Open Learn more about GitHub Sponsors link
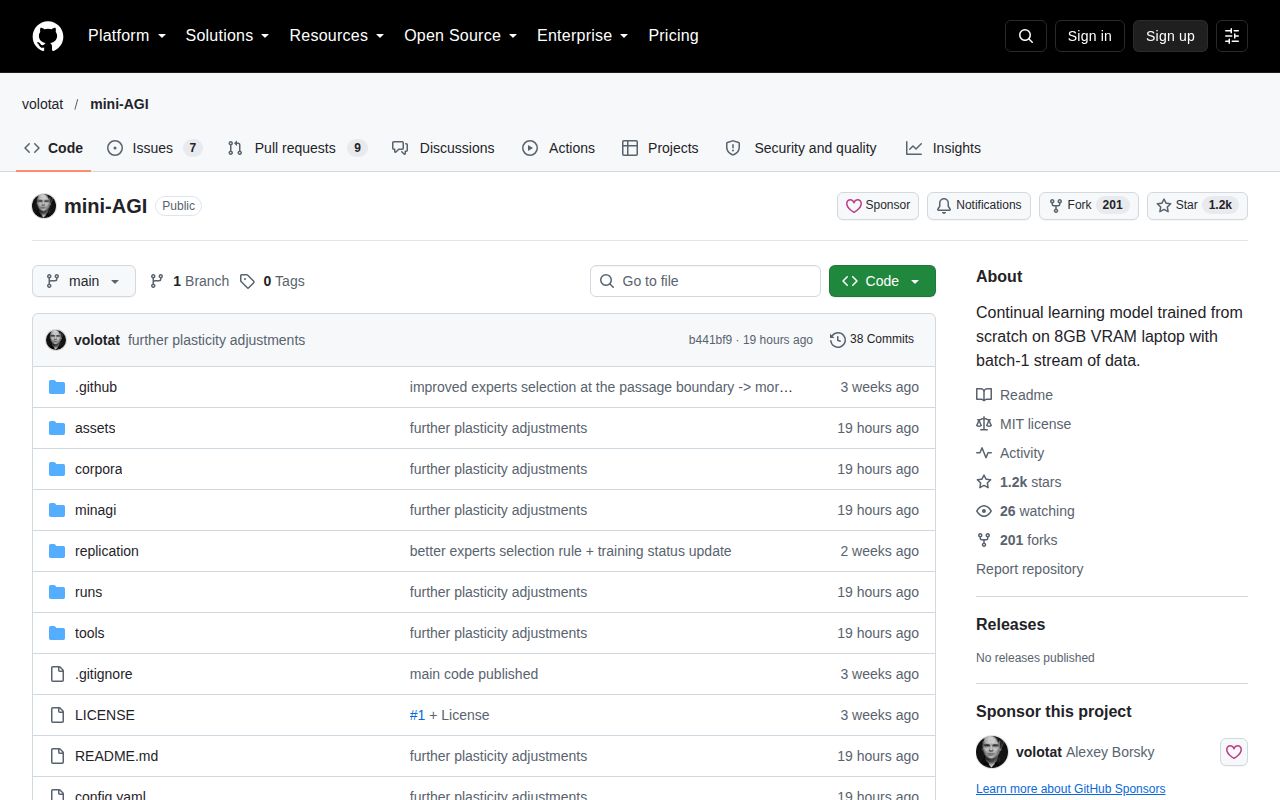 (1070, 789)
